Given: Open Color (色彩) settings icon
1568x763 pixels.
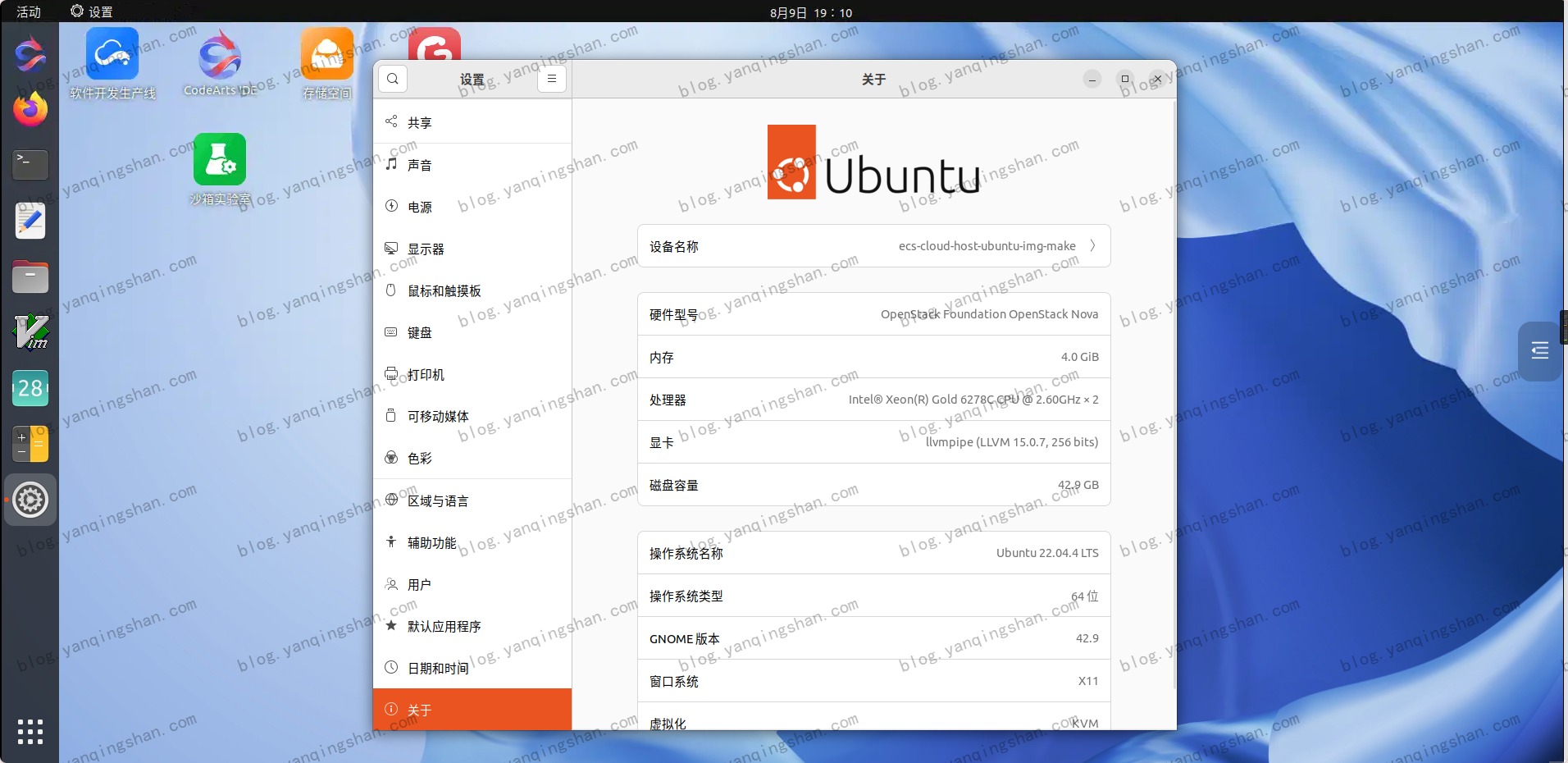Looking at the screenshot, I should click(x=391, y=457).
